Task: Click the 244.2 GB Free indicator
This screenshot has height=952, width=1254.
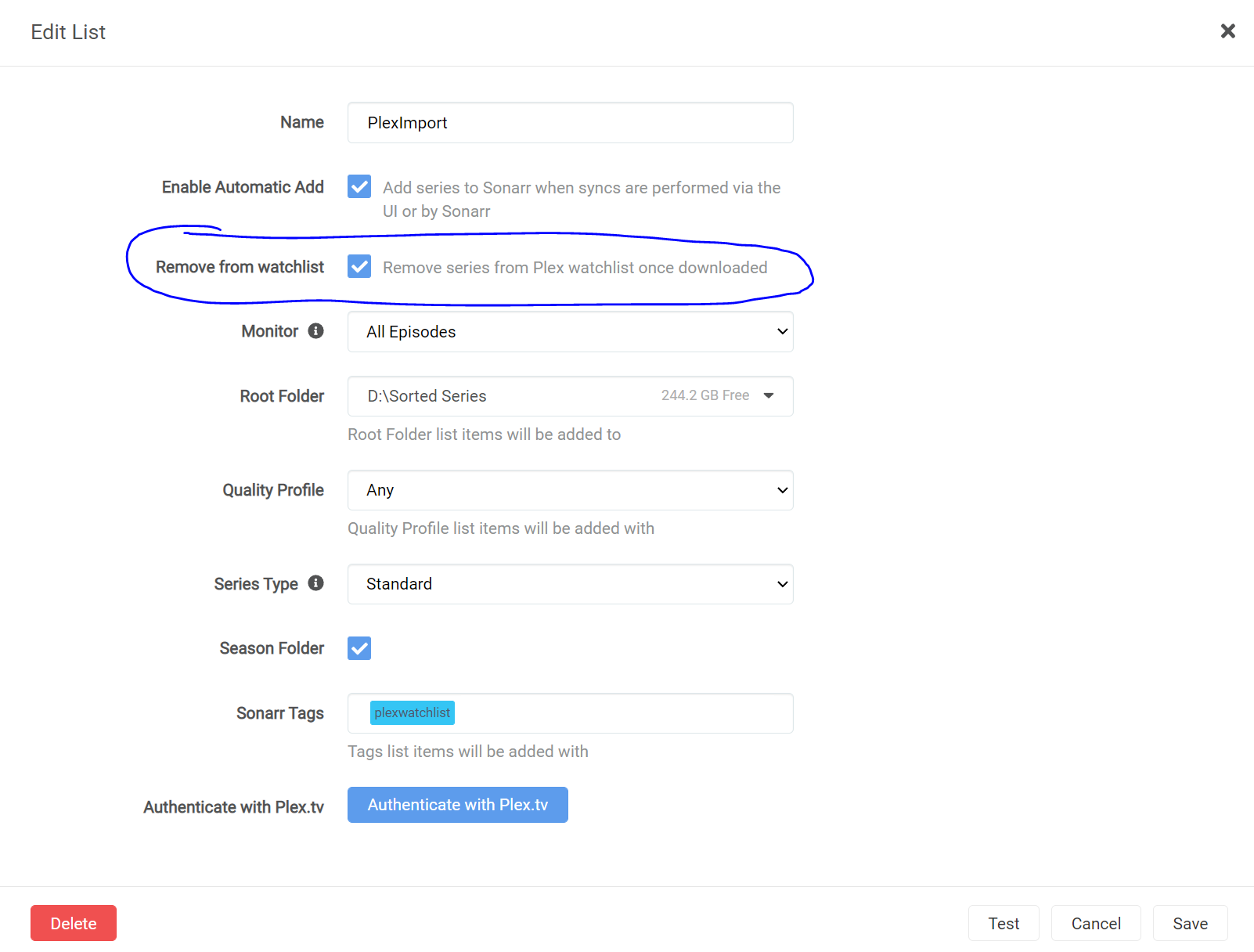Action: coord(705,395)
